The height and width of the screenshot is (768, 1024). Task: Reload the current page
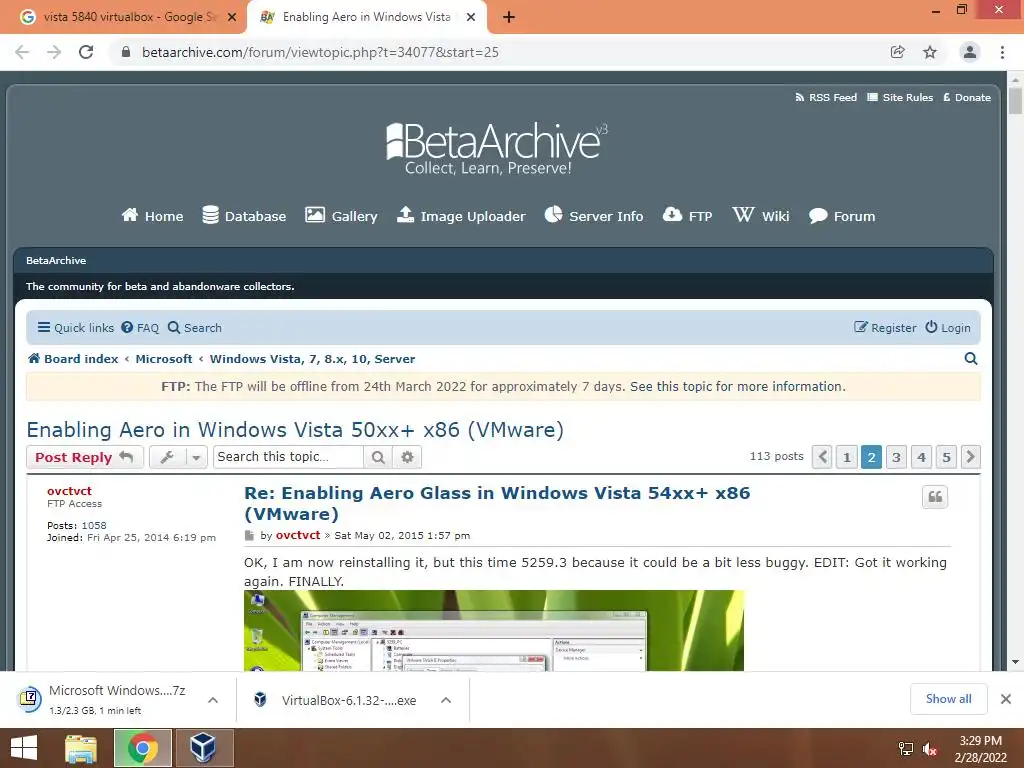pos(86,52)
